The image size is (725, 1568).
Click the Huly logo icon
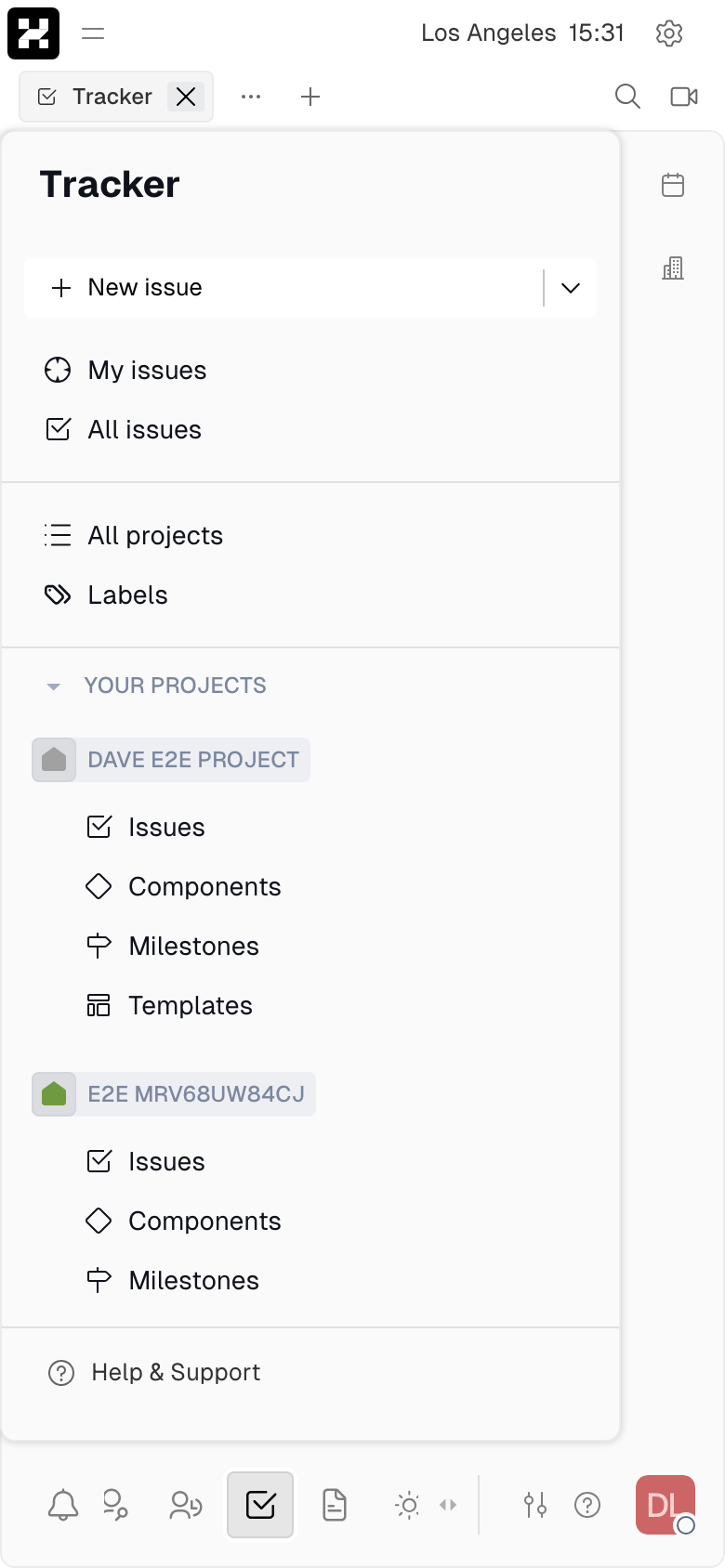point(33,33)
